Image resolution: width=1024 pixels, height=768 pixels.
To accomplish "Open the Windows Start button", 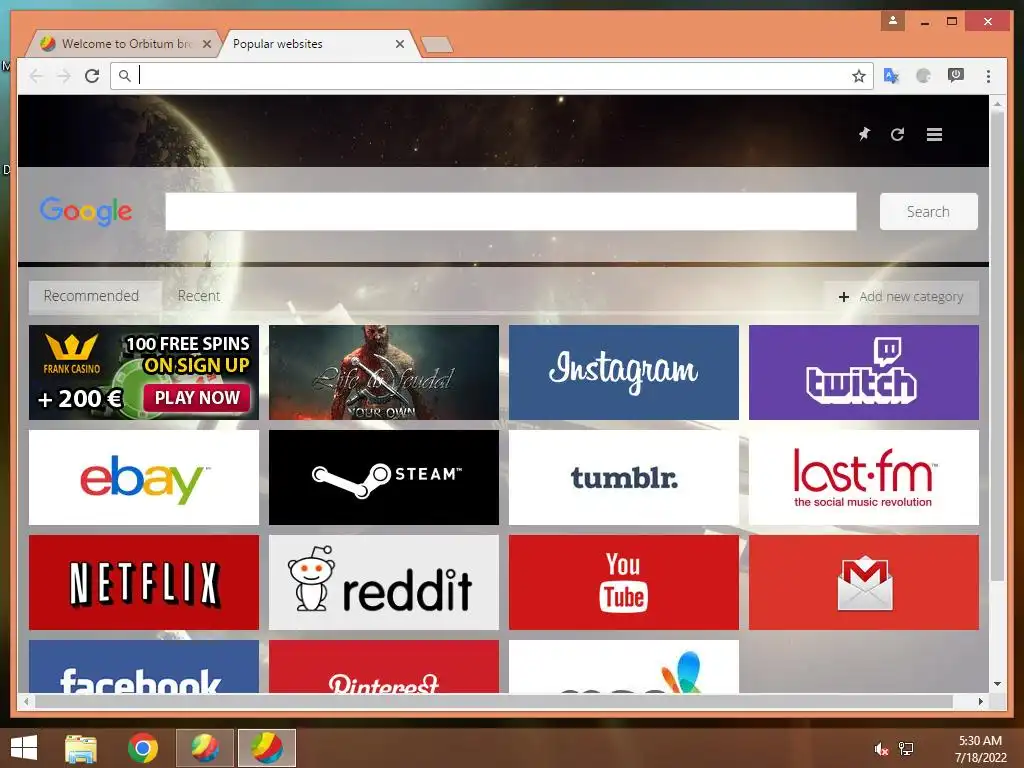I will (x=24, y=748).
